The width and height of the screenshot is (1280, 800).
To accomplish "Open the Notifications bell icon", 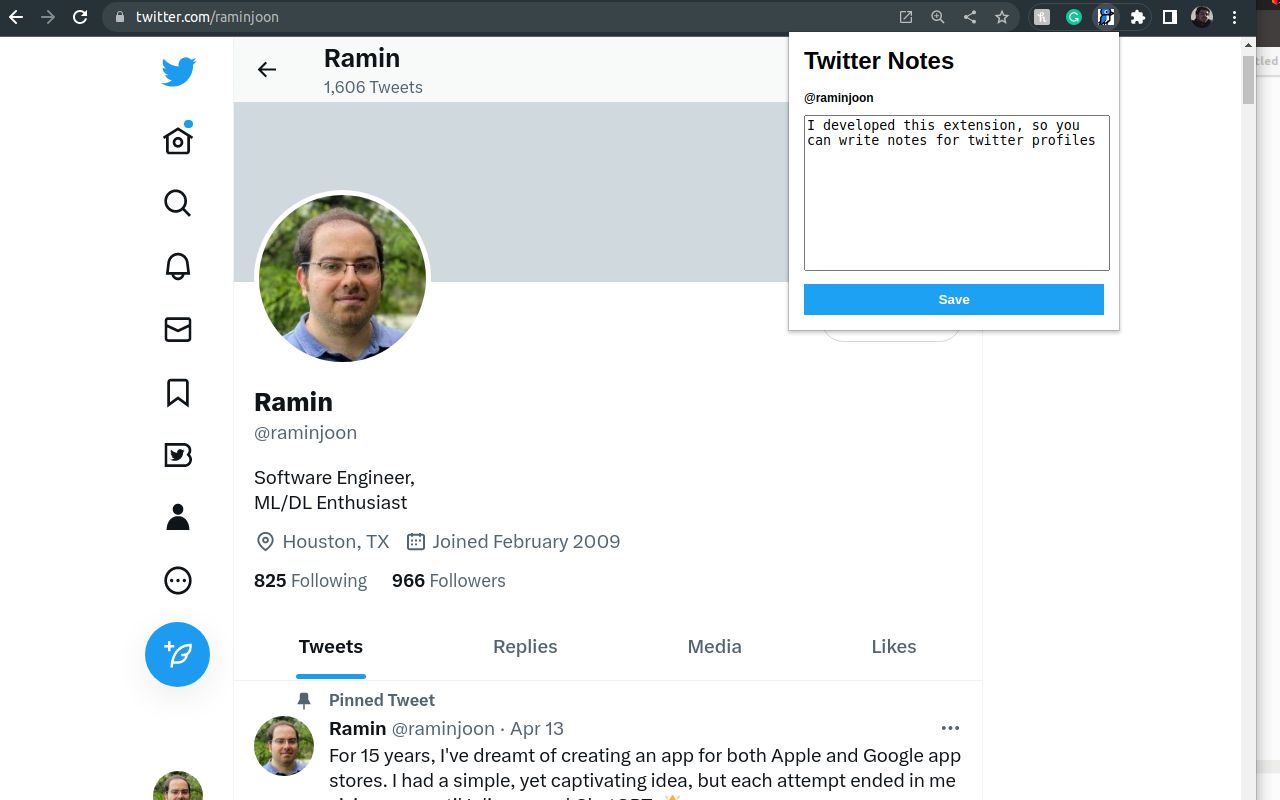I will click(x=177, y=266).
